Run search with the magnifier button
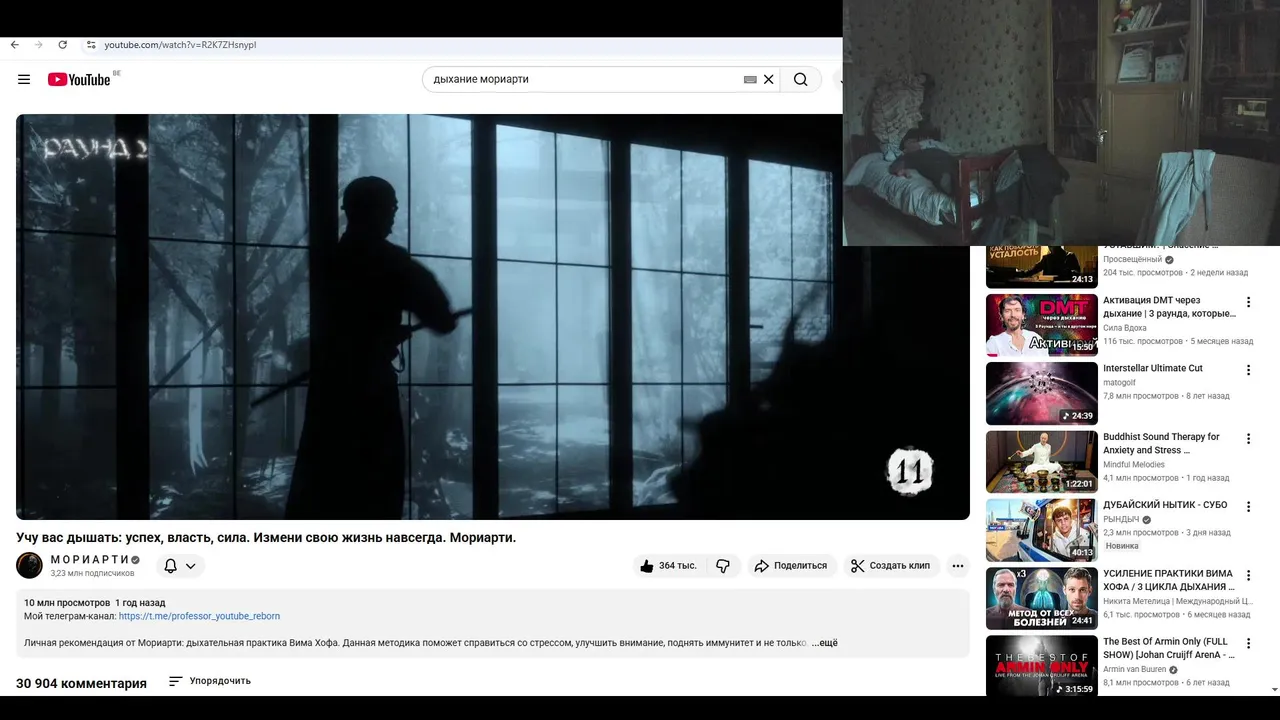 pos(800,80)
